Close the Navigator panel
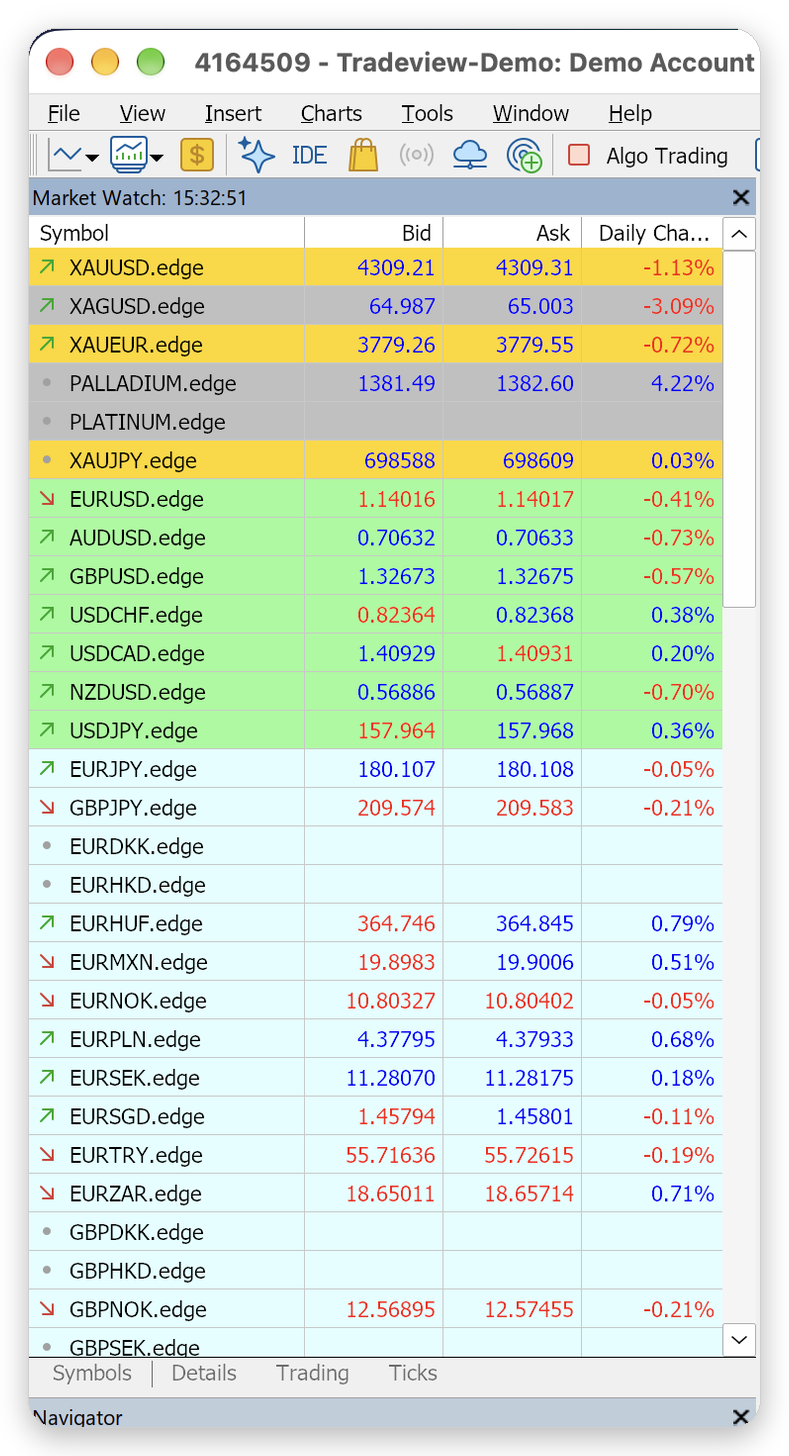The height and width of the screenshot is (1456, 789). [x=741, y=1416]
